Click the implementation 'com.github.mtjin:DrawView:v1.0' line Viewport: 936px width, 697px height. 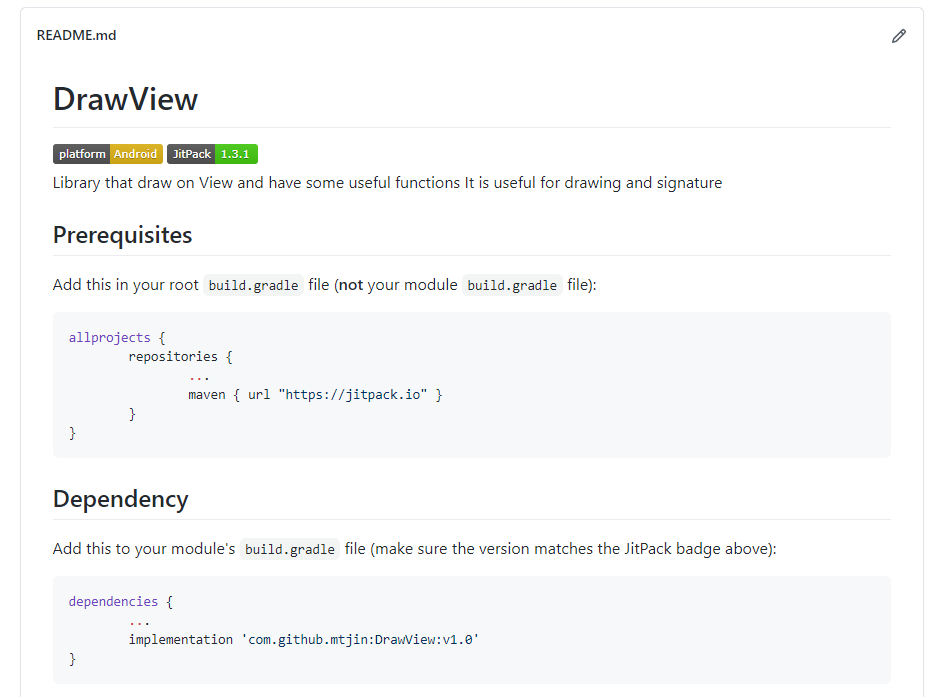pos(304,640)
